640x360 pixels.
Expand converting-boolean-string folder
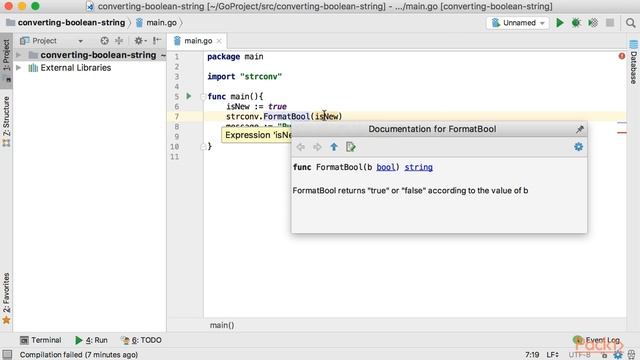(19, 55)
